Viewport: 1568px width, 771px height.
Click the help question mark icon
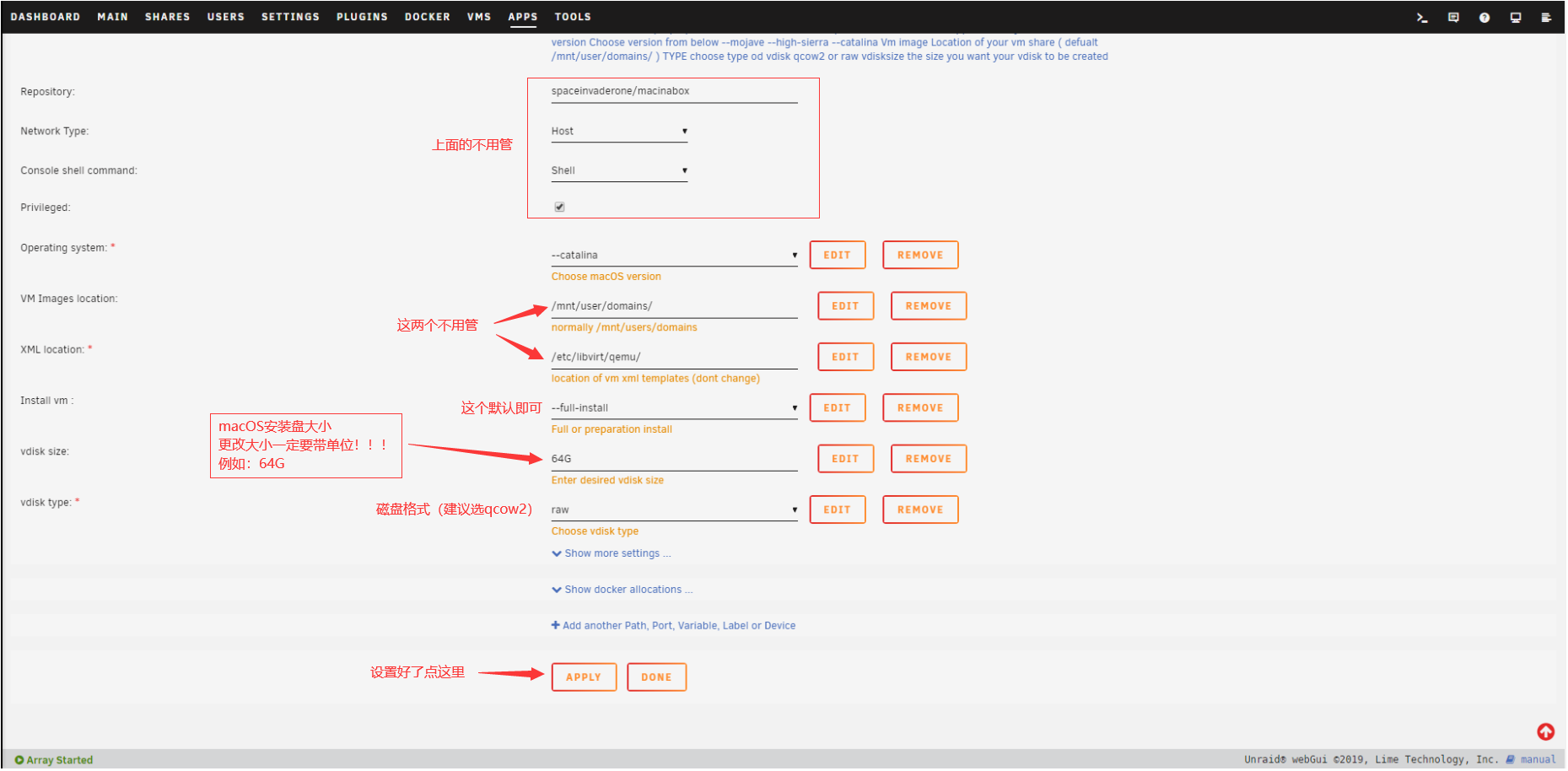[1484, 18]
